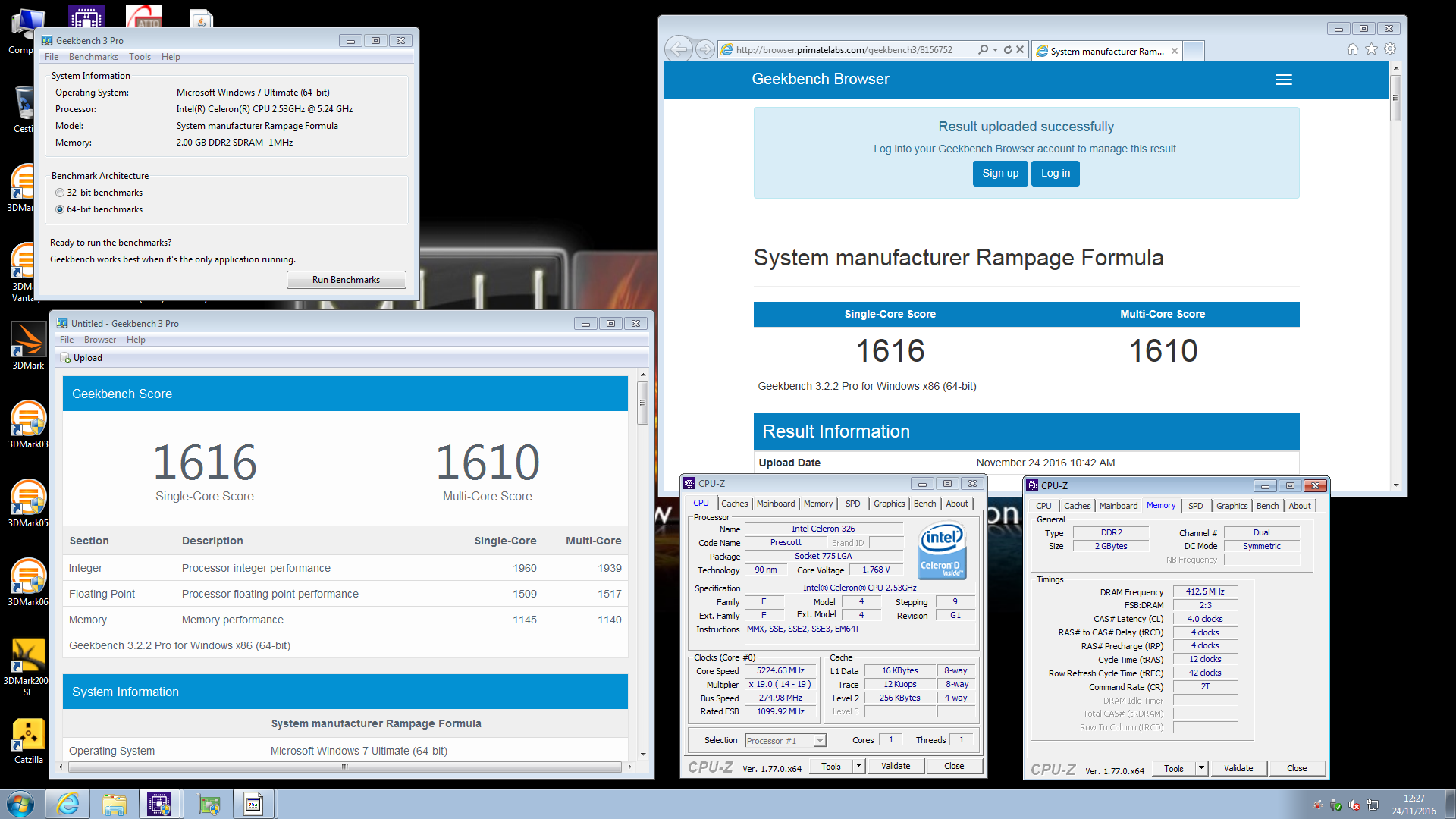Switch to Bench tab in left CPU-Z
1456x819 pixels.
point(924,504)
